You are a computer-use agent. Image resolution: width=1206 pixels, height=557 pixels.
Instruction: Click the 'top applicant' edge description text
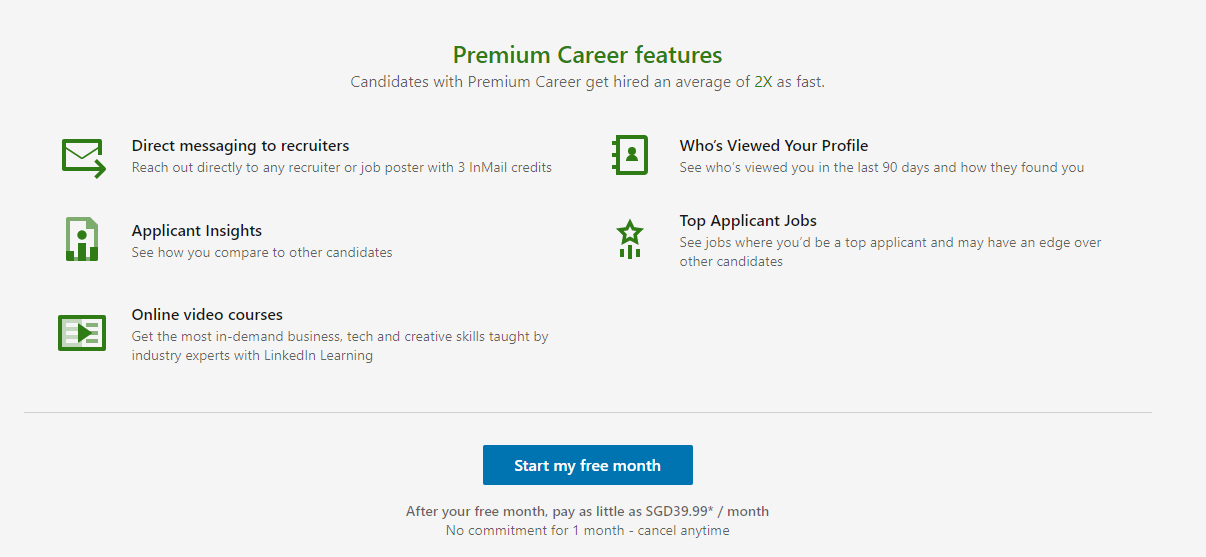click(x=890, y=252)
